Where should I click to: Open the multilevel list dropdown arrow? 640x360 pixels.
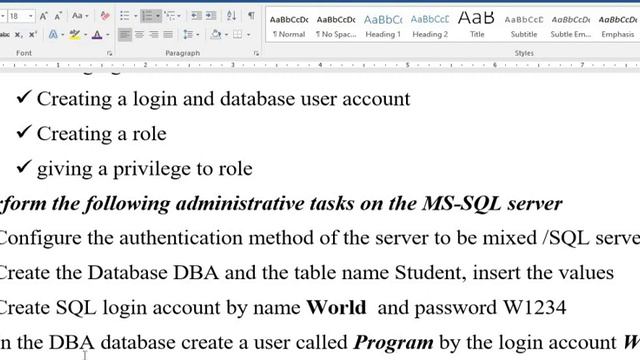tap(179, 16)
